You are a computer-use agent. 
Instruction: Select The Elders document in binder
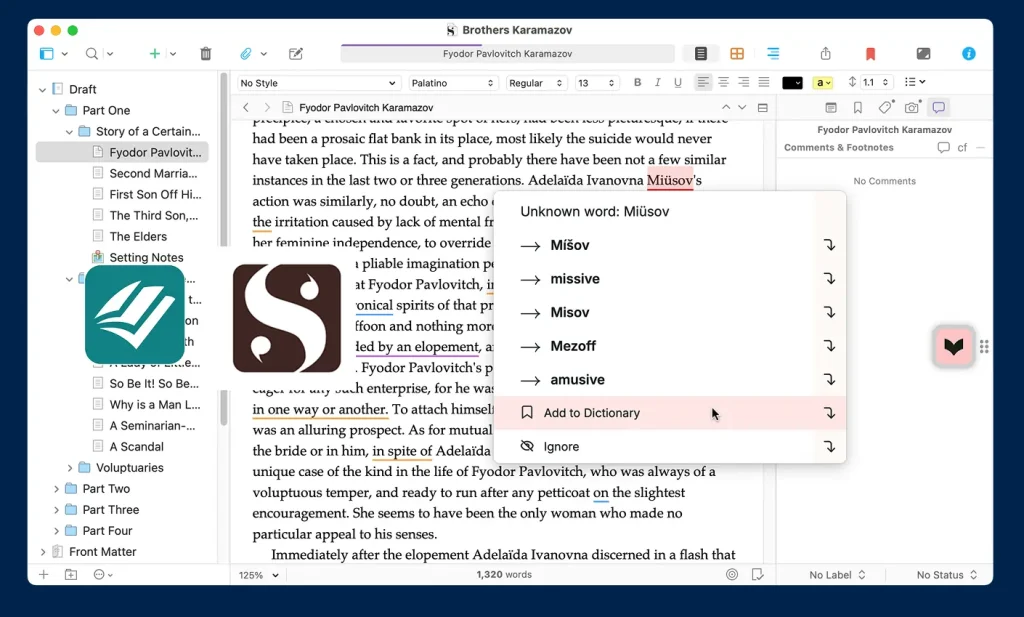click(138, 236)
